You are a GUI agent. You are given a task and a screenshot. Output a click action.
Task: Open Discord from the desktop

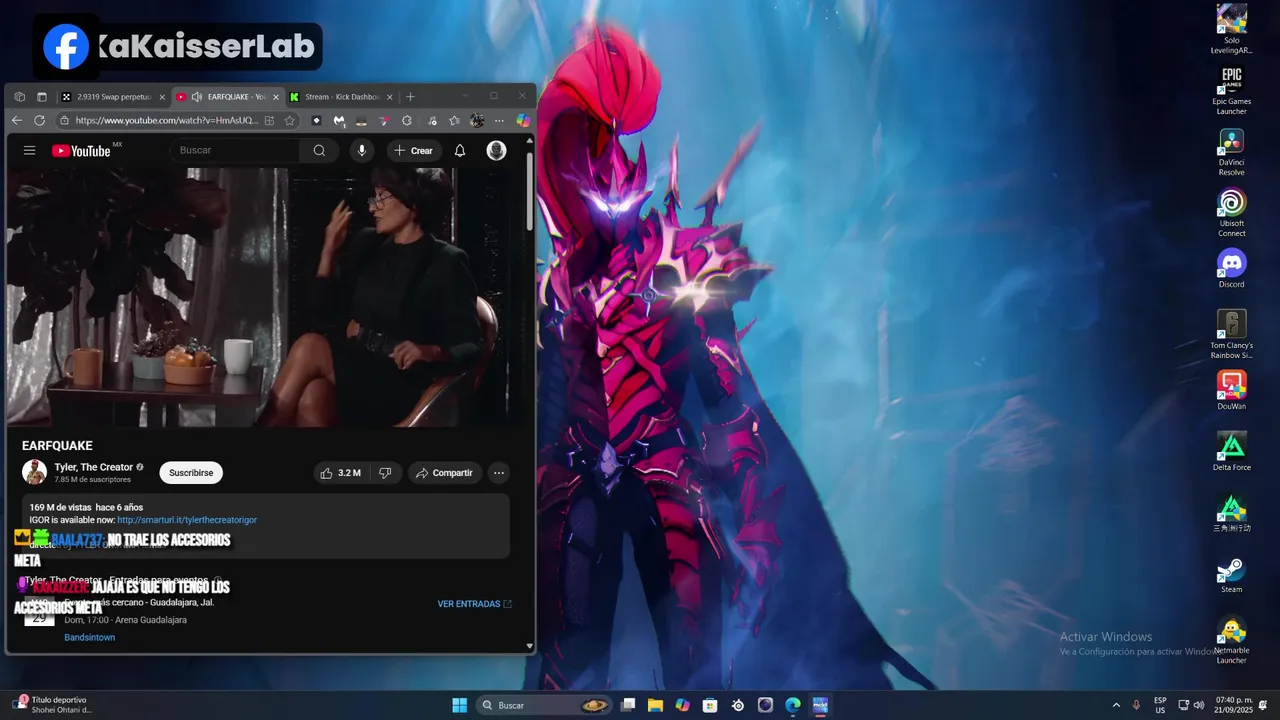[x=1231, y=268]
